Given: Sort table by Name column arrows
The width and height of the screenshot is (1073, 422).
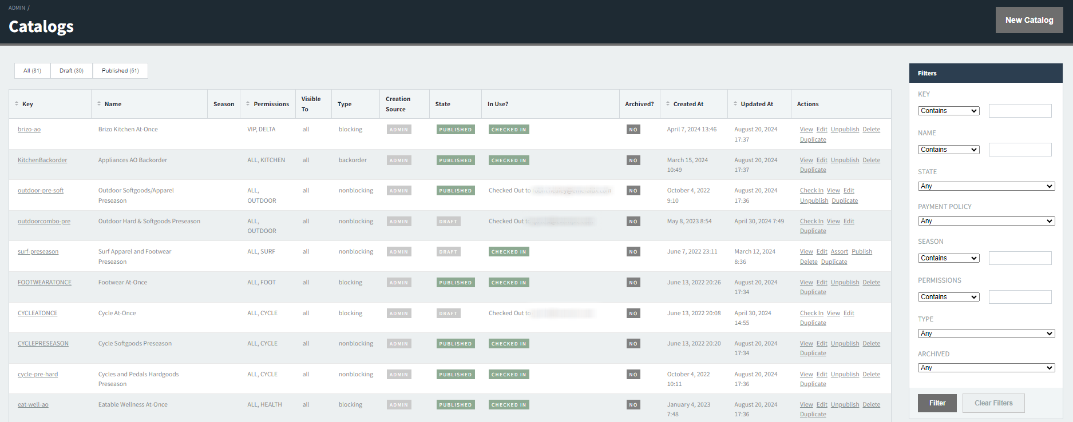Looking at the screenshot, I should point(99,104).
